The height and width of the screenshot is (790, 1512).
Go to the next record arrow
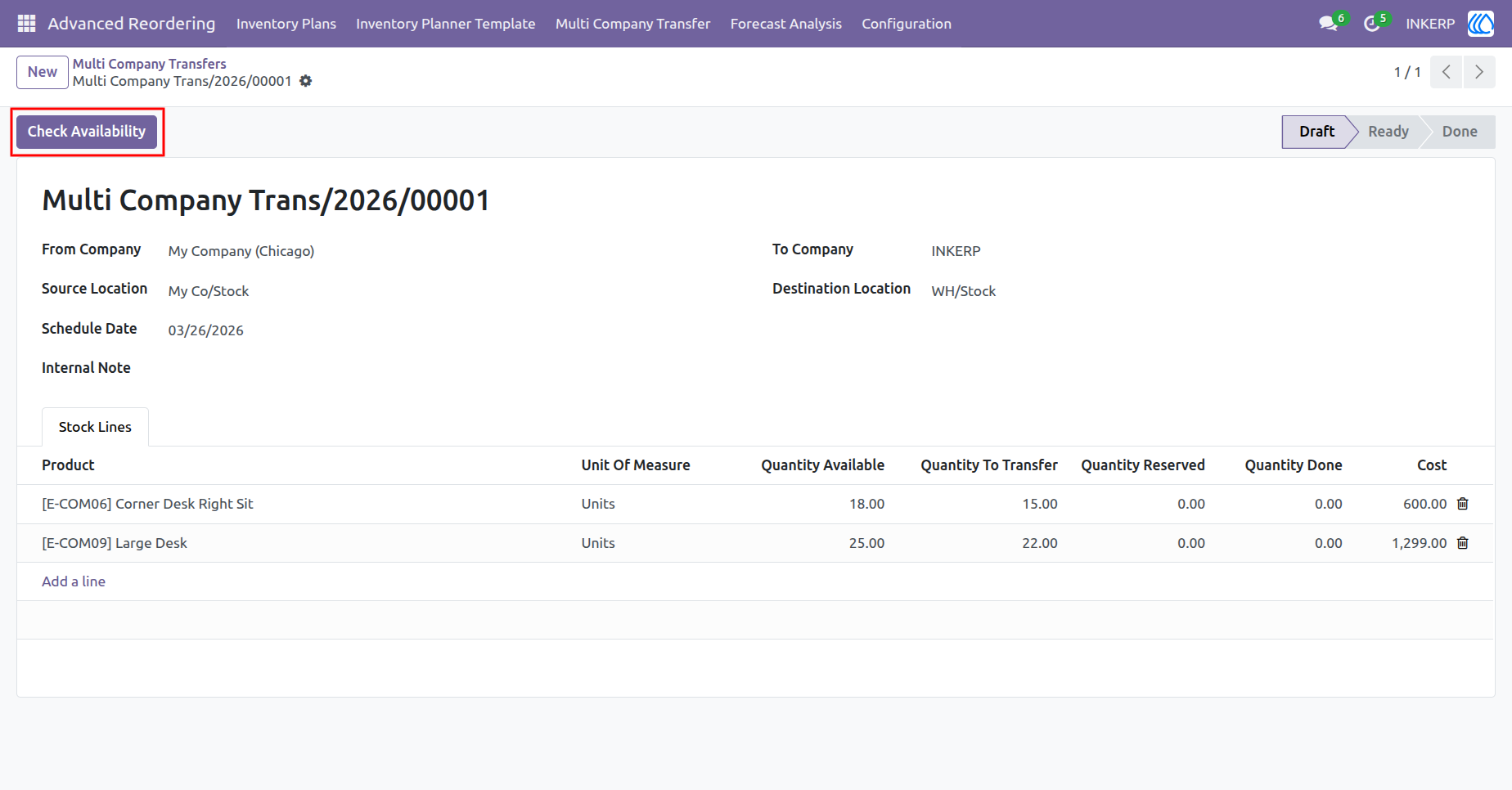[x=1479, y=72]
